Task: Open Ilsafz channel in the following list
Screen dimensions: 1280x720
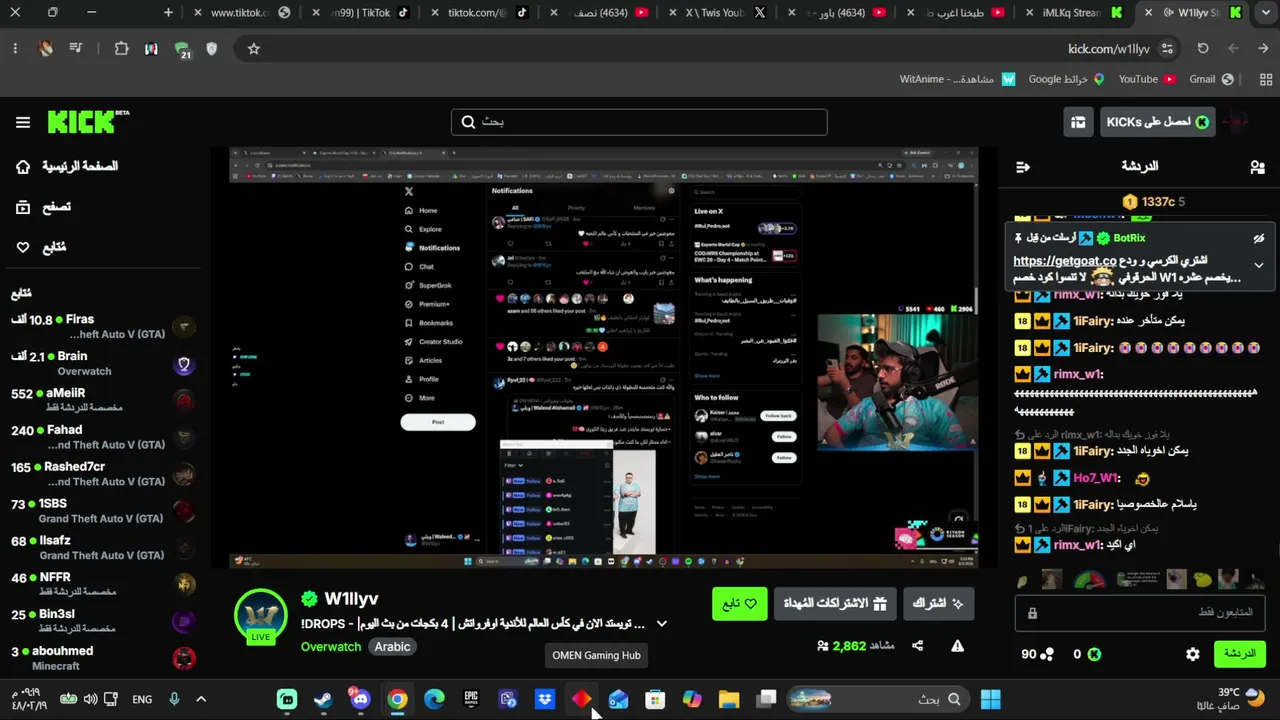Action: pyautogui.click(x=101, y=548)
